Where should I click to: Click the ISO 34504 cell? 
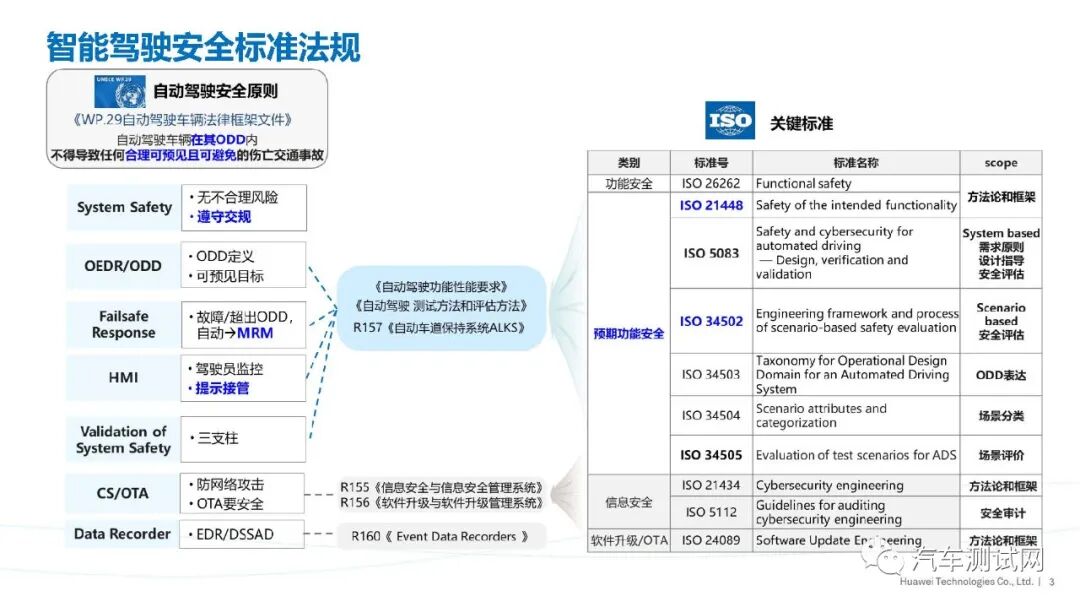click(x=712, y=415)
